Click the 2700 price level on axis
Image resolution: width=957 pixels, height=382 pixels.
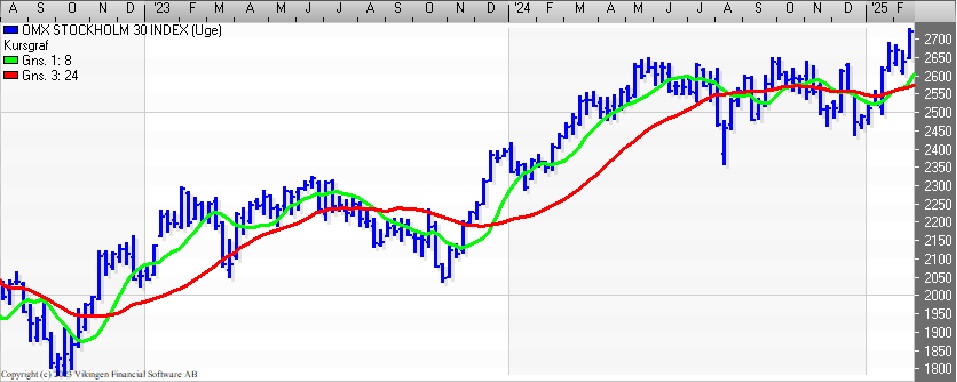coord(937,40)
